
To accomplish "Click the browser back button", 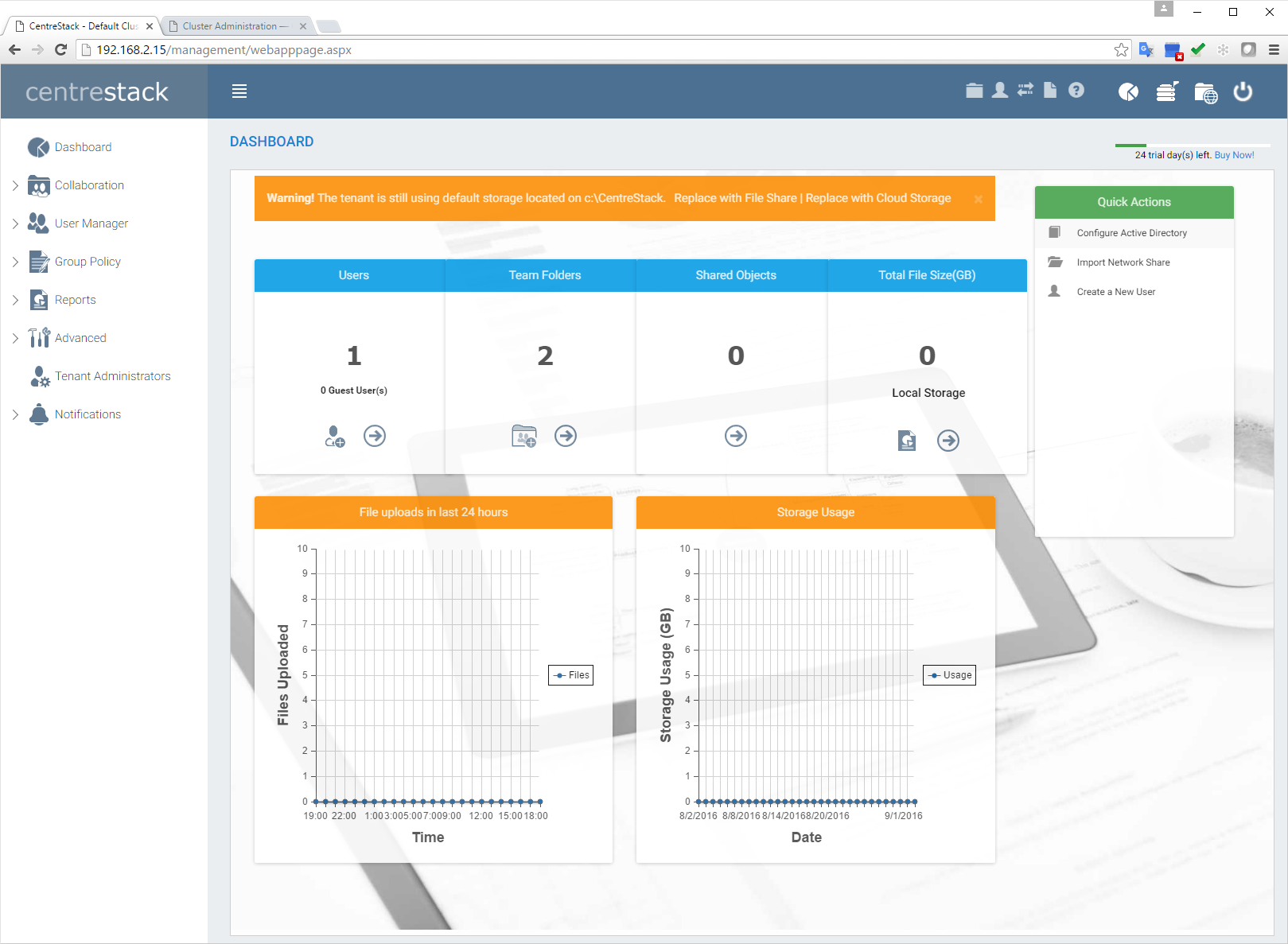I will [x=15, y=49].
